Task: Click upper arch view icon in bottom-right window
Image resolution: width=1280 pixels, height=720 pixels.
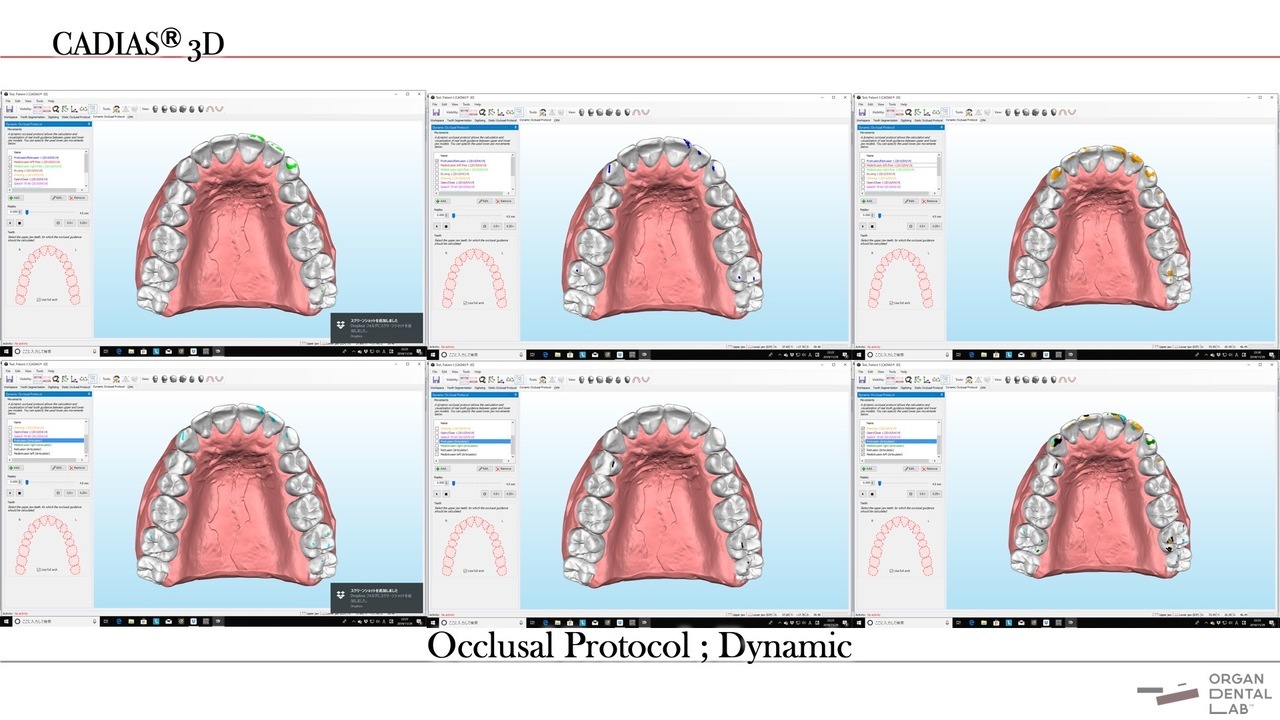Action: click(1063, 380)
